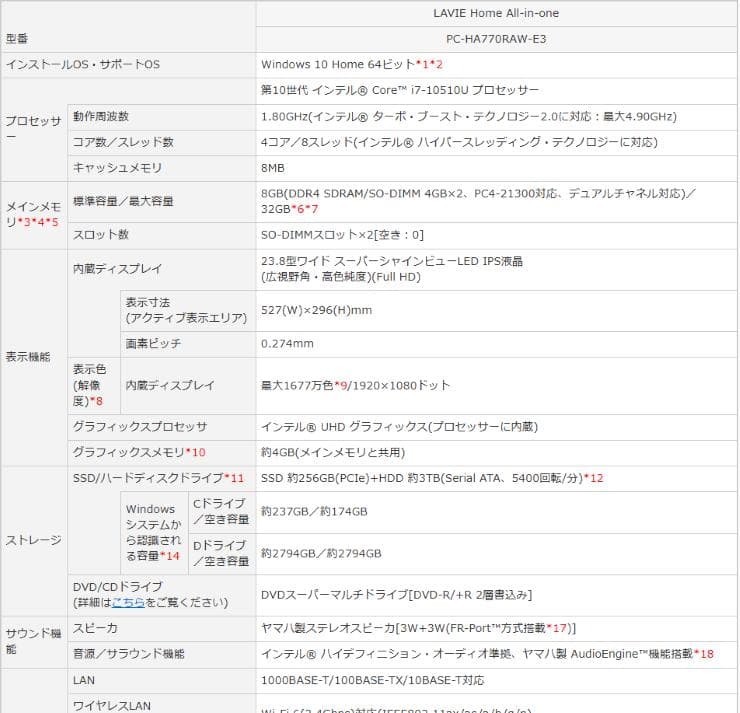Screen dimensions: 740x713
Task: Click footnote *17 in the スピーカ value
Action: 556,628
